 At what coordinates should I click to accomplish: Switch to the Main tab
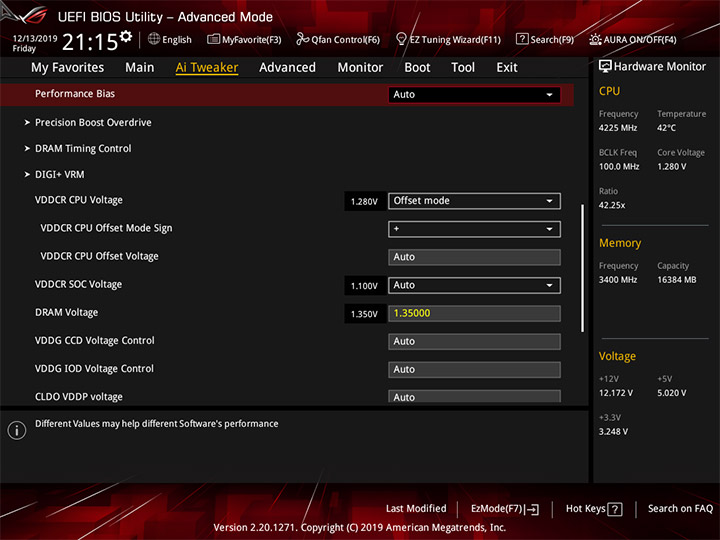point(140,68)
